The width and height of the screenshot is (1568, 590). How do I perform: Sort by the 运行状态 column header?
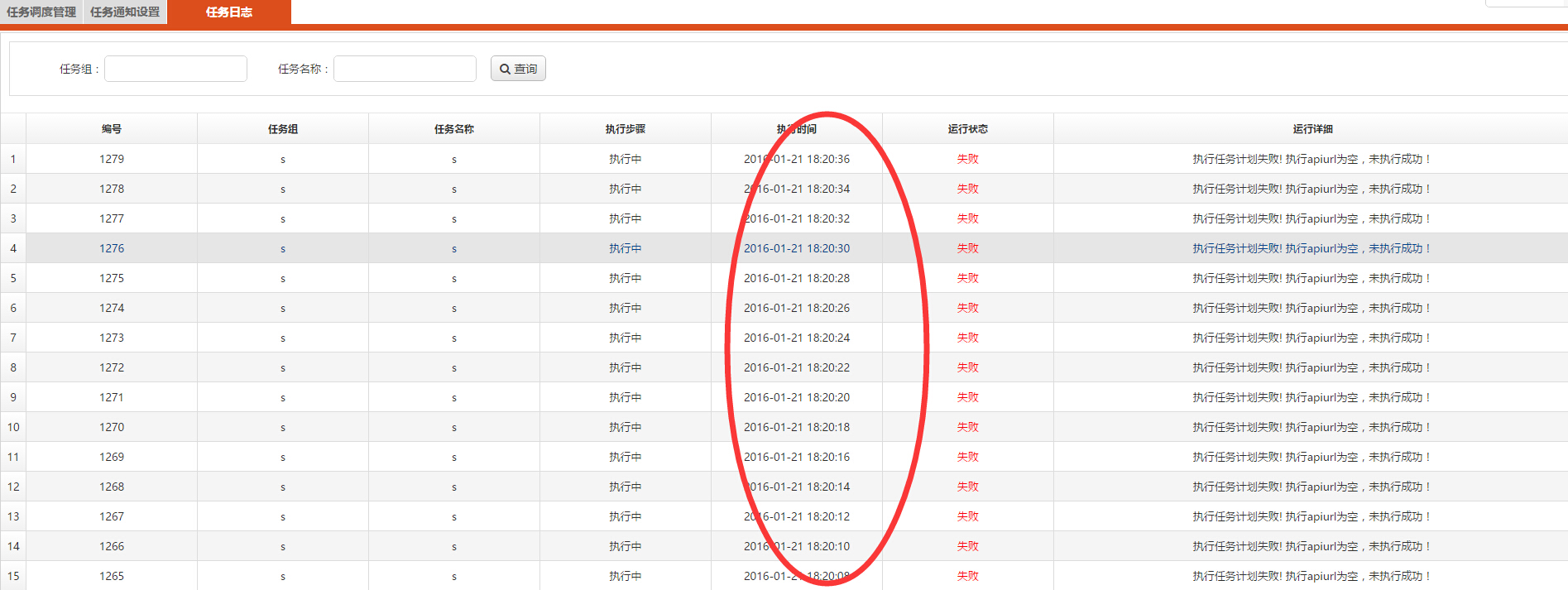(968, 129)
